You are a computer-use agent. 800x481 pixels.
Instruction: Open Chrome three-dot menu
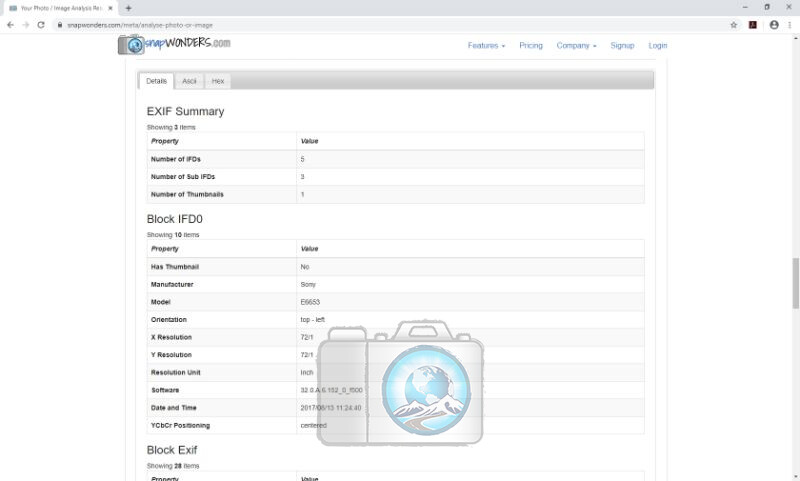[x=790, y=25]
